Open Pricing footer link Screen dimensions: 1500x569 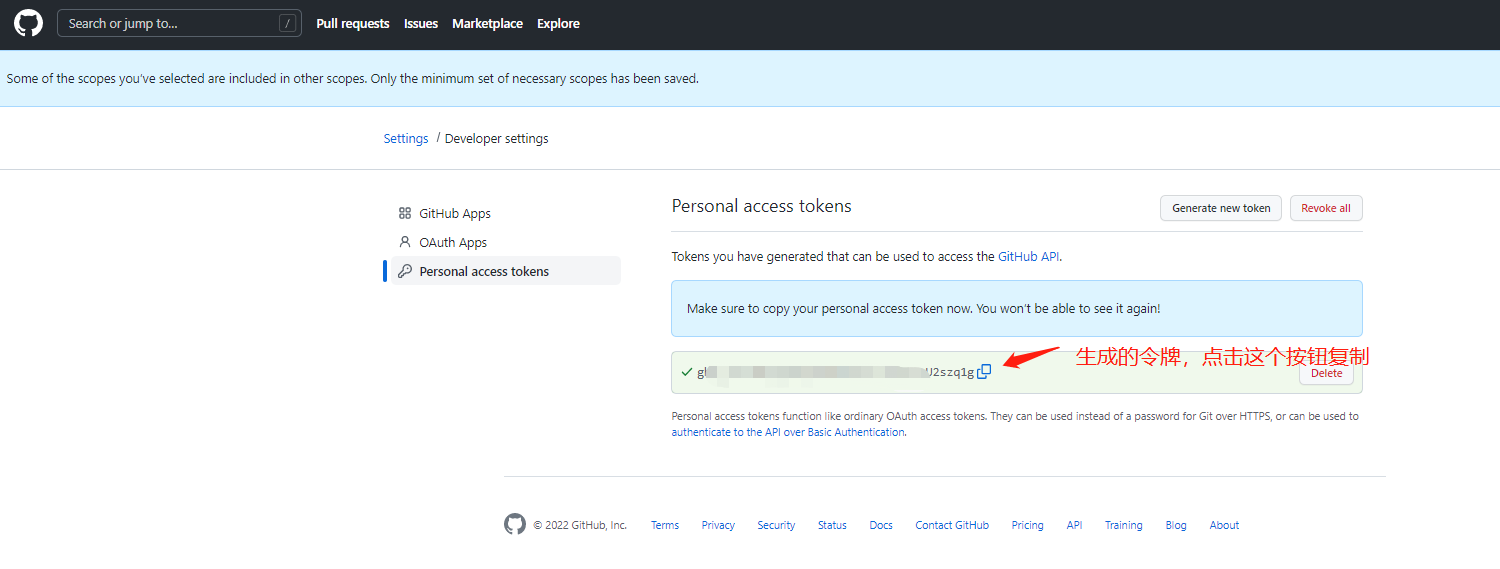pos(1027,525)
